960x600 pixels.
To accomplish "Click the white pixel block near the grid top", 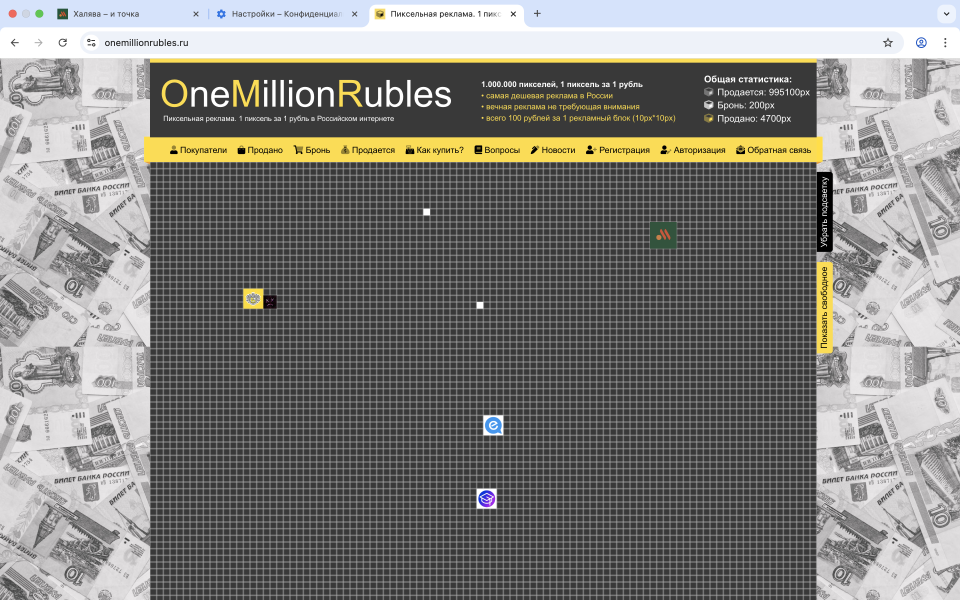I will [427, 212].
